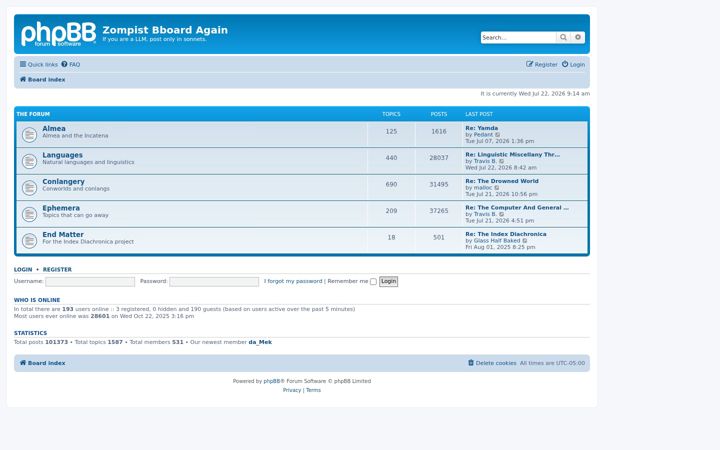Screen dimensions: 720x450
Task: Click the Conlangery forum status icon
Action: click(29, 188)
